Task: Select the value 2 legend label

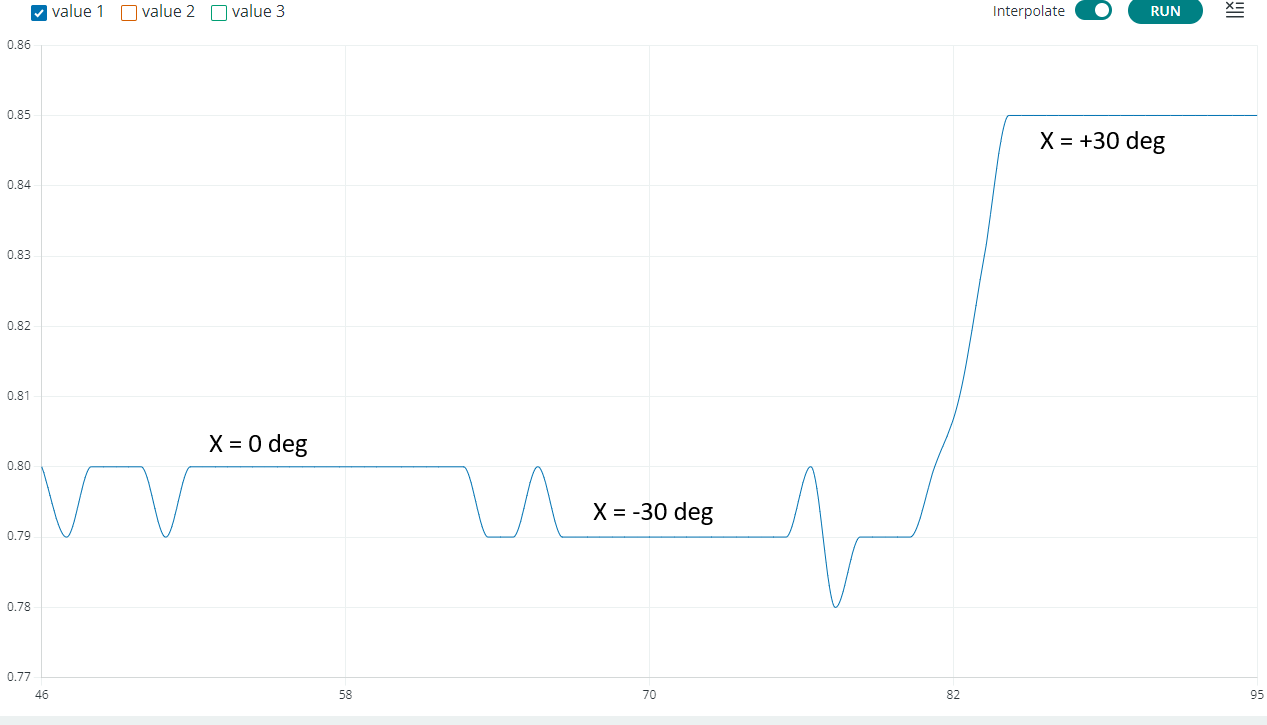Action: [166, 12]
